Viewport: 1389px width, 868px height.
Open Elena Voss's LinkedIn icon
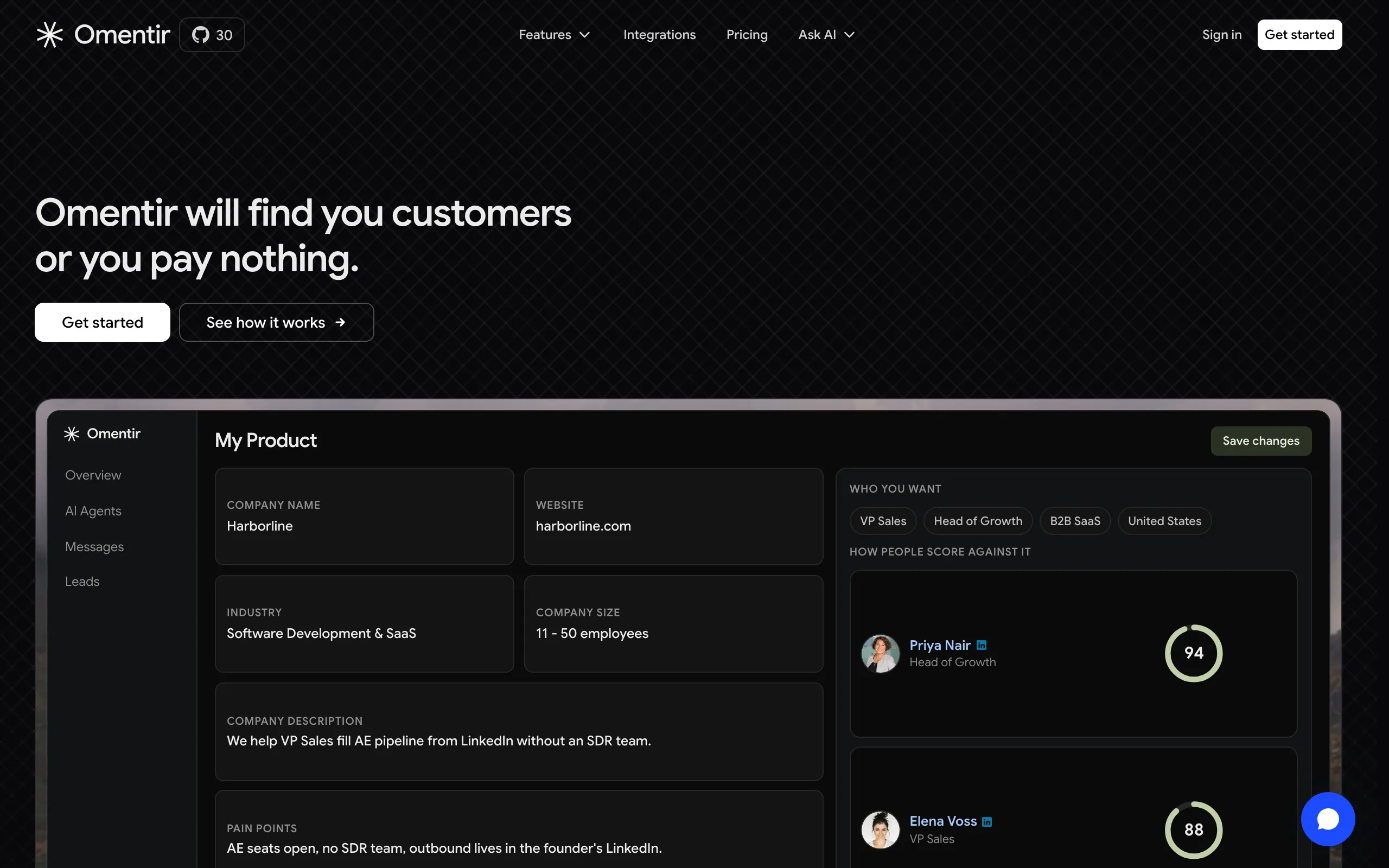[x=986, y=822]
